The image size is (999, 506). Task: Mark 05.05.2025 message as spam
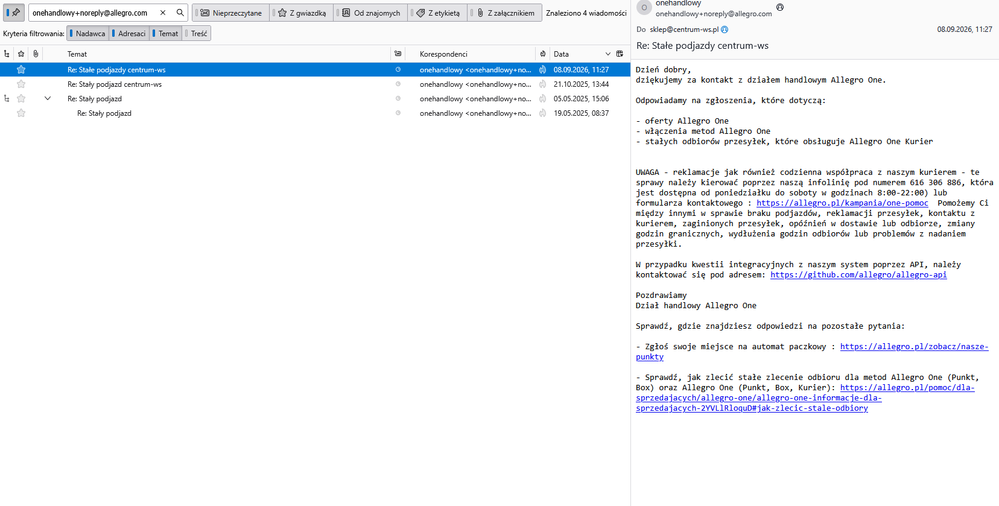pos(542,99)
